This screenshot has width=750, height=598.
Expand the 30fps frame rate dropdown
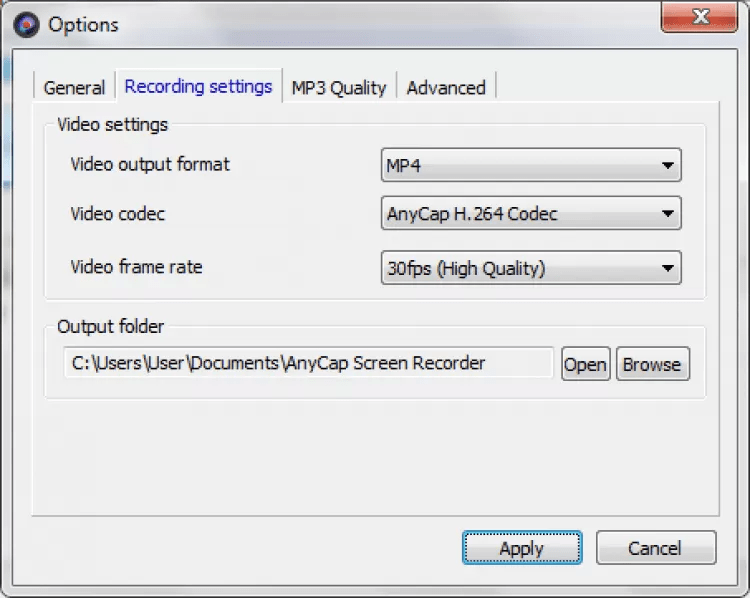point(531,268)
